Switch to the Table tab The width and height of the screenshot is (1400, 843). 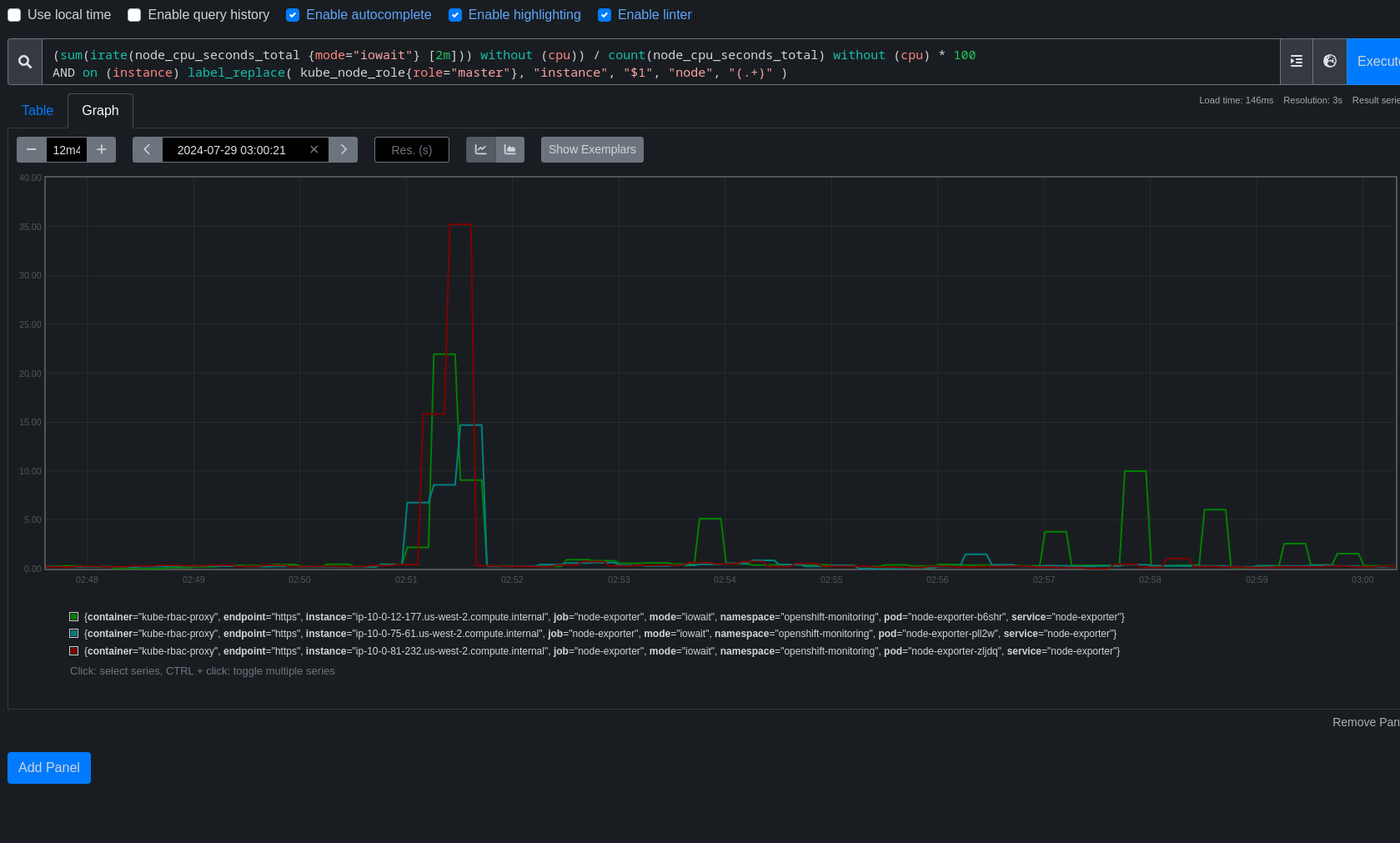coord(38,111)
